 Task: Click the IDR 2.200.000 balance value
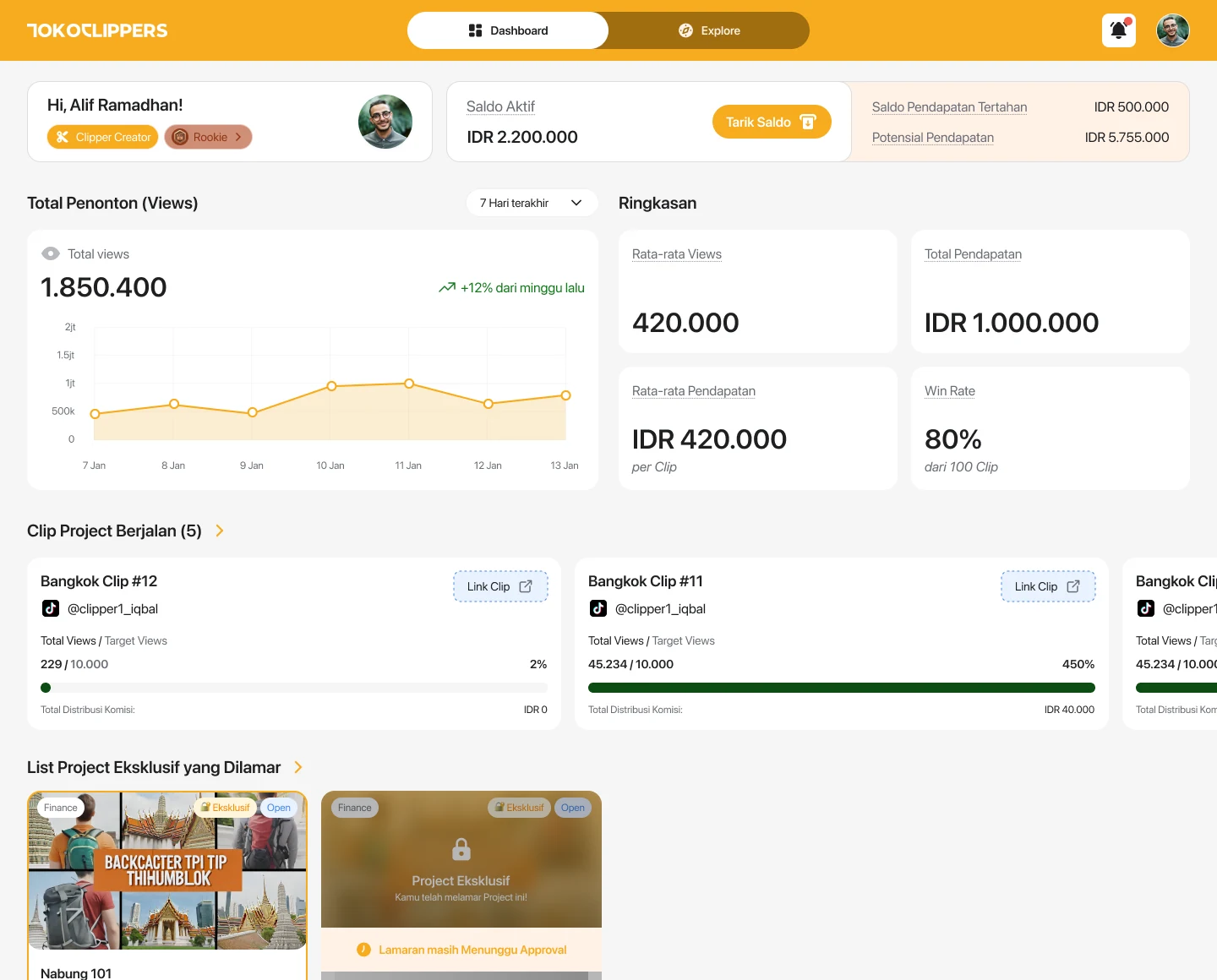(522, 137)
